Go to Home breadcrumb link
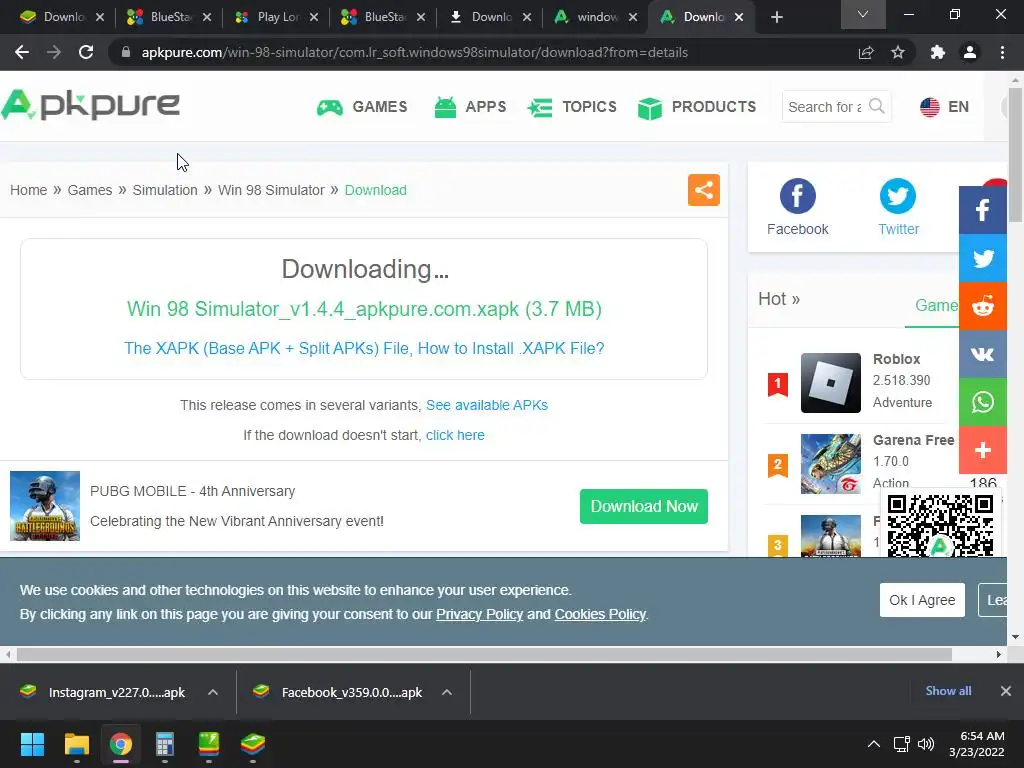The image size is (1024, 768). [29, 190]
